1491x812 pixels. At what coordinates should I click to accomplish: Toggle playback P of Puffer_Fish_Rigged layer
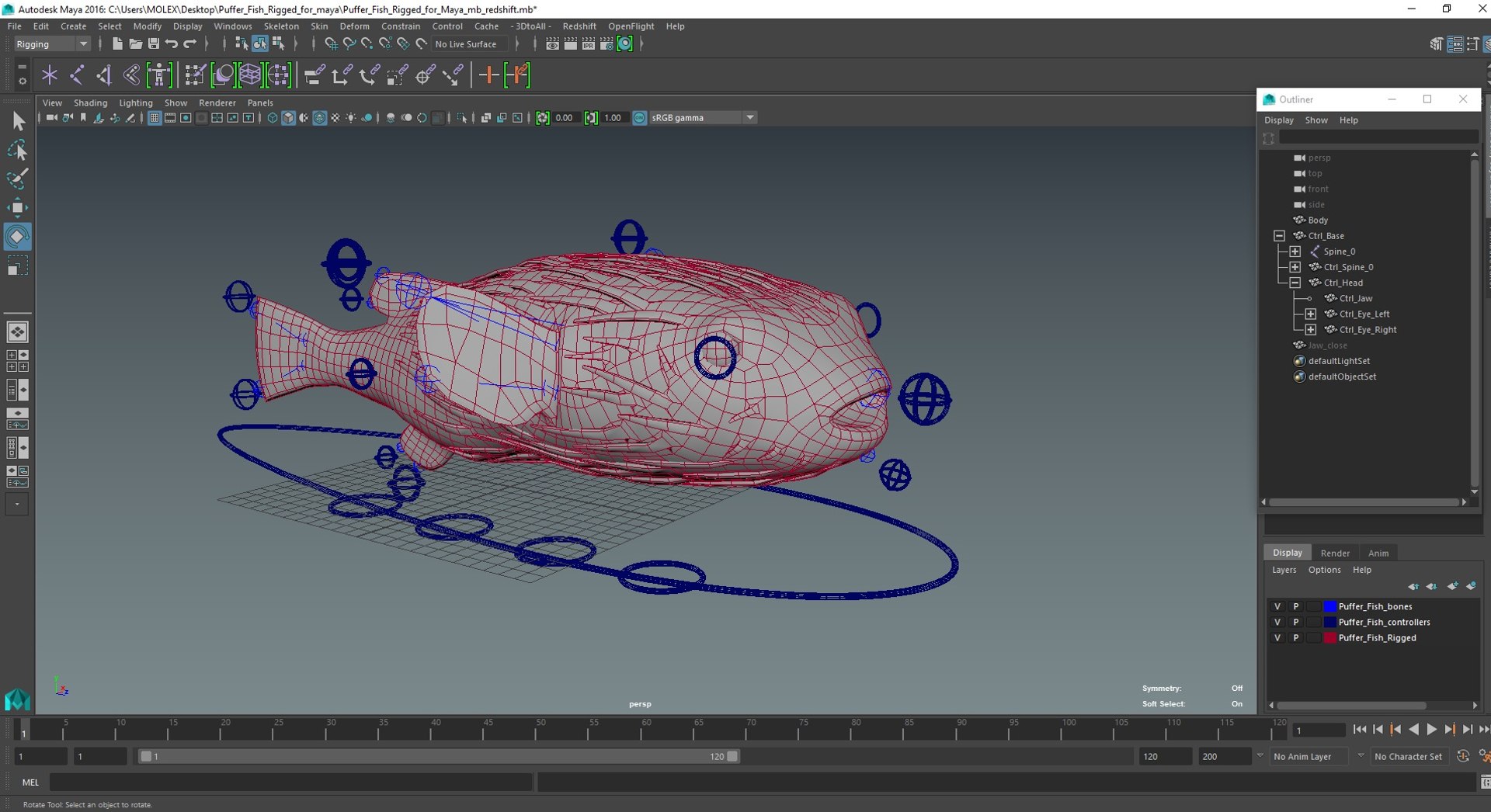tap(1295, 637)
